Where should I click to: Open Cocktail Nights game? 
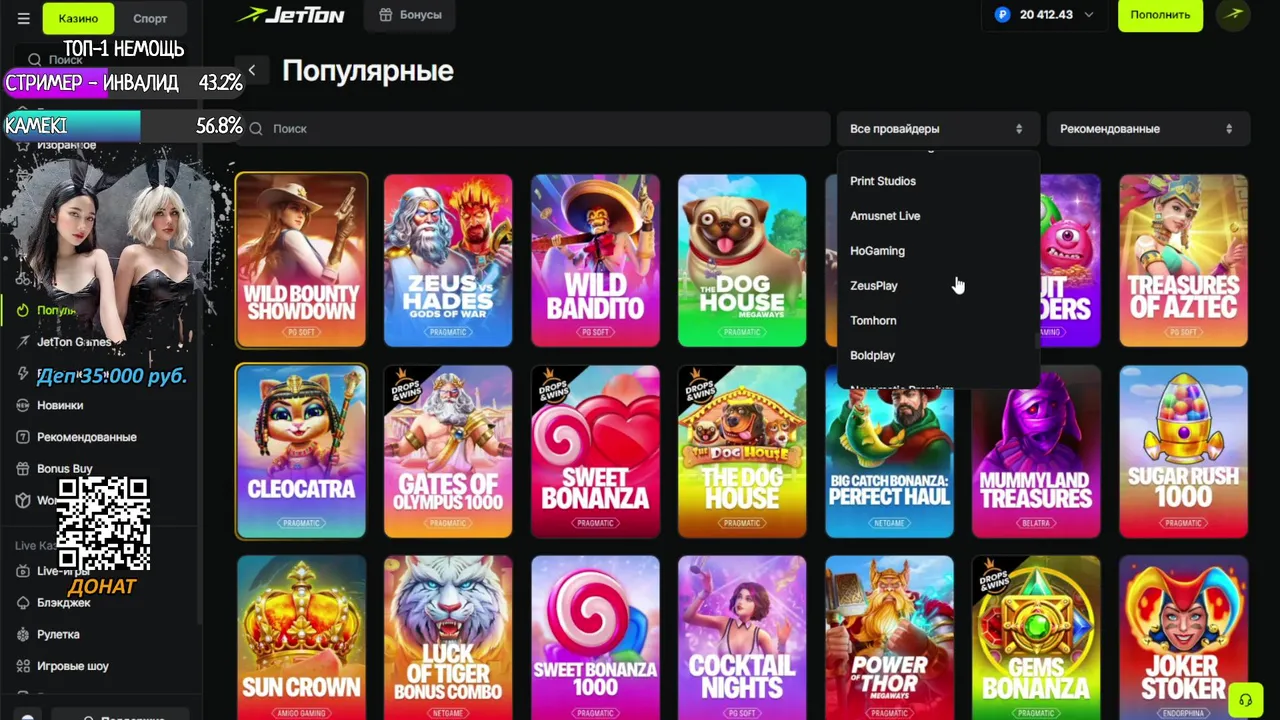point(742,637)
